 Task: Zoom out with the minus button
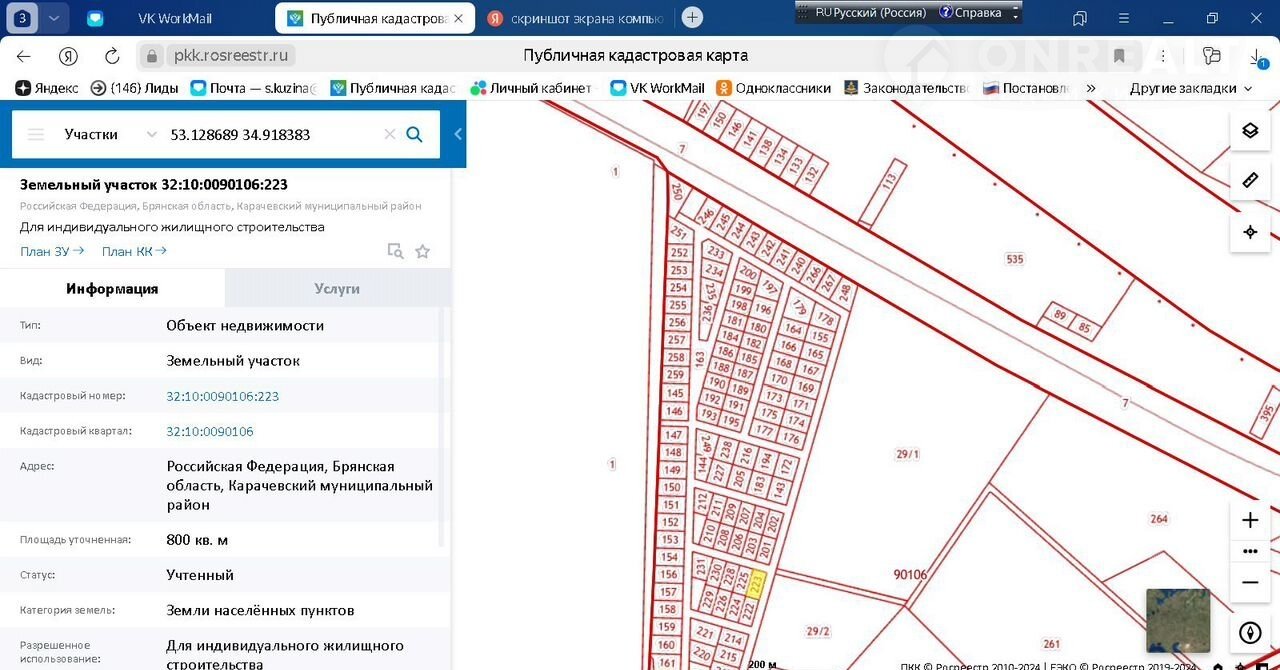click(1249, 582)
